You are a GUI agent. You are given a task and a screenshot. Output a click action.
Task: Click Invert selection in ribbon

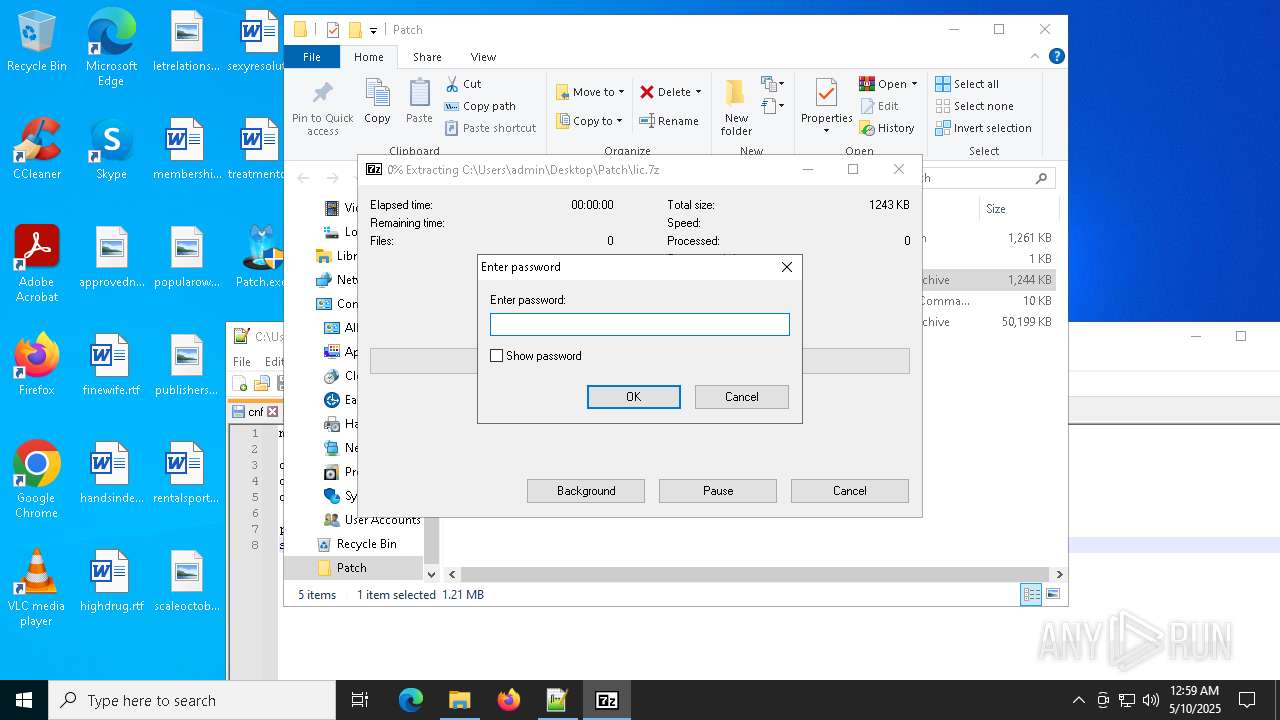pyautogui.click(x=983, y=128)
